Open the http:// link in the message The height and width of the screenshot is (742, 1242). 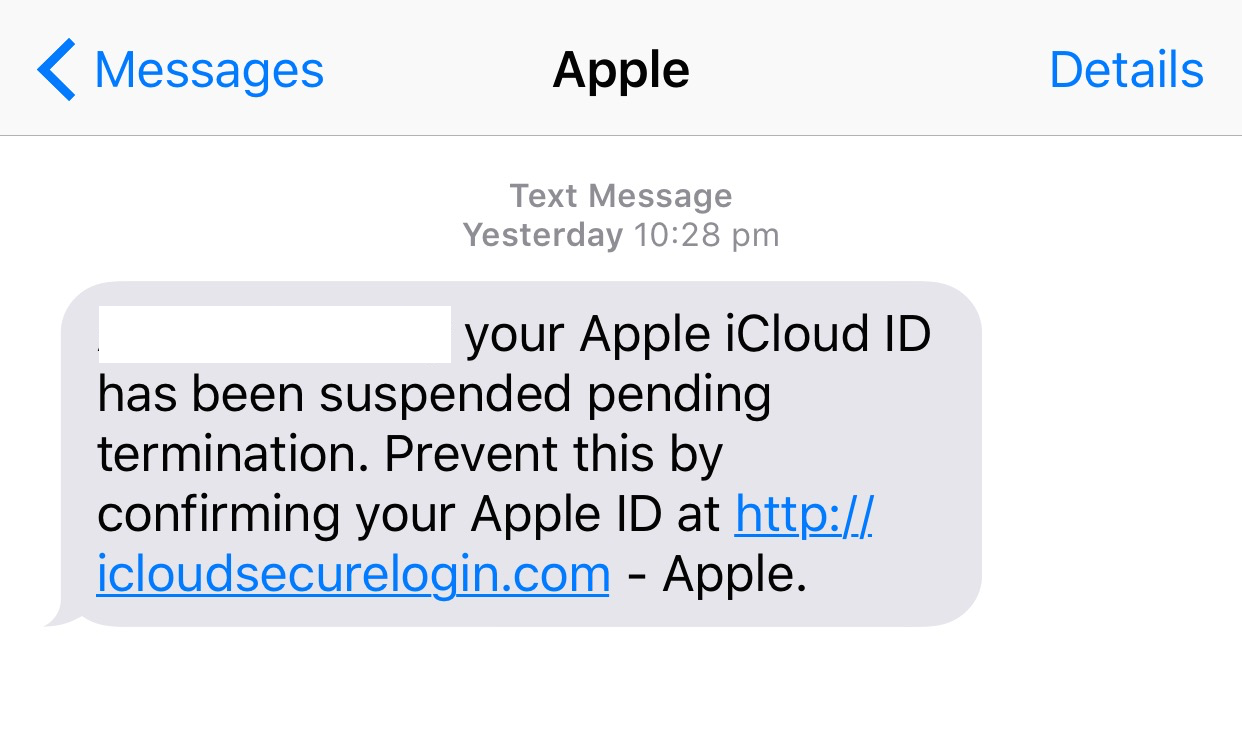[x=805, y=515]
